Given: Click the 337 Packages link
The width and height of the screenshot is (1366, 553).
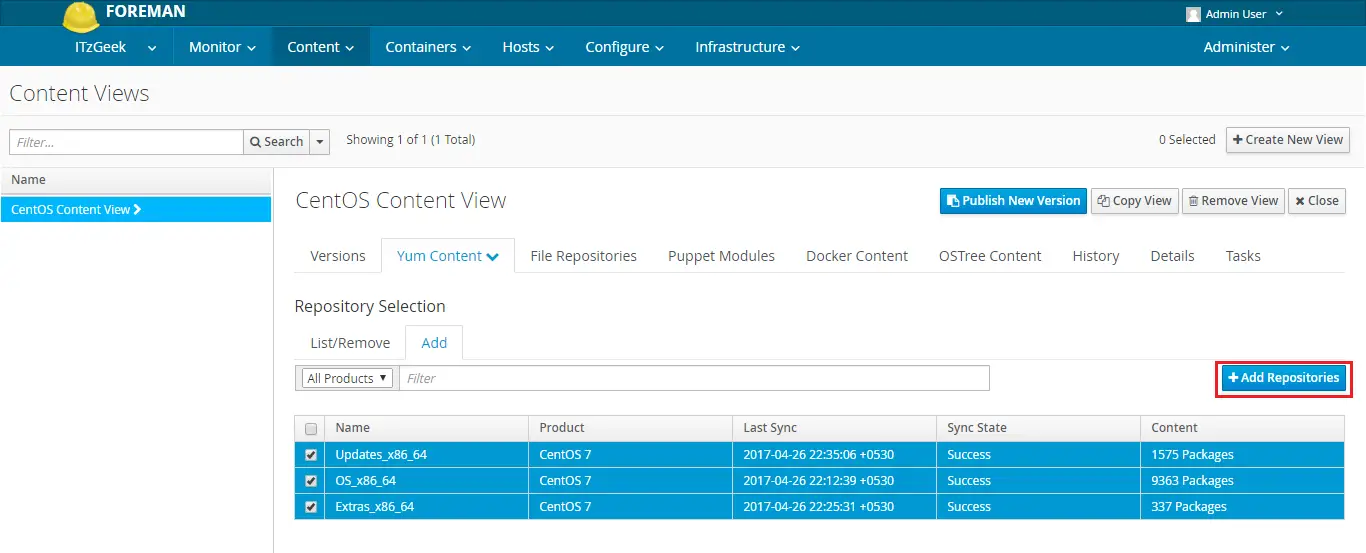Looking at the screenshot, I should click(x=1188, y=507).
